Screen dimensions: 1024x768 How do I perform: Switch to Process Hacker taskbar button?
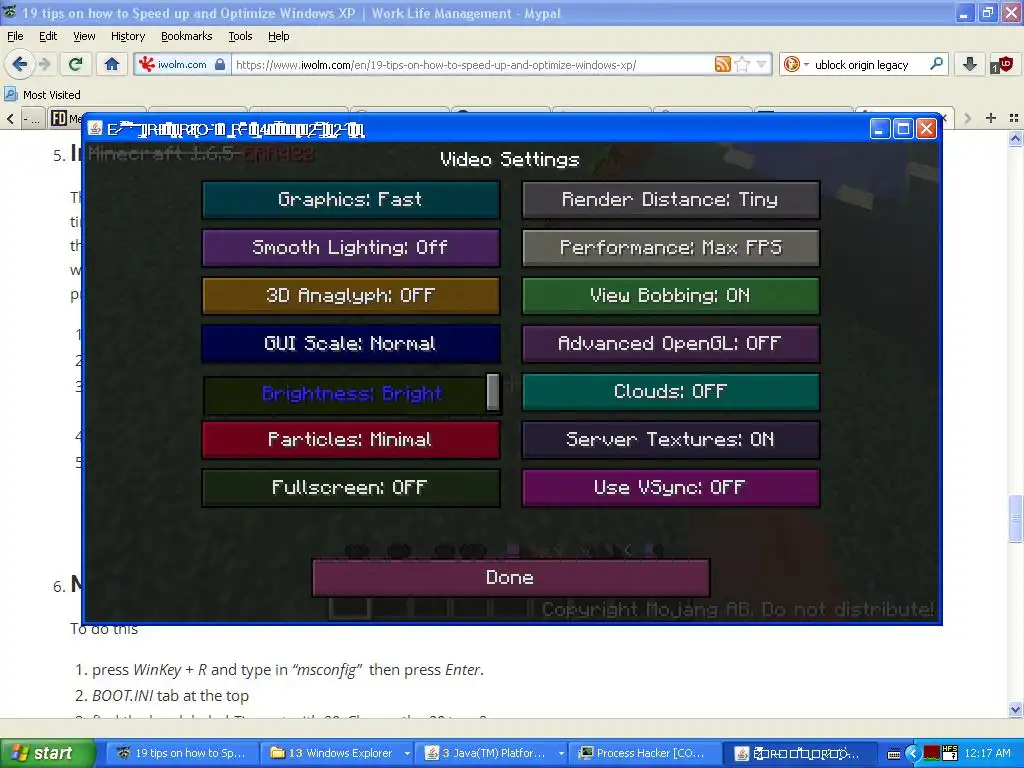click(647, 753)
